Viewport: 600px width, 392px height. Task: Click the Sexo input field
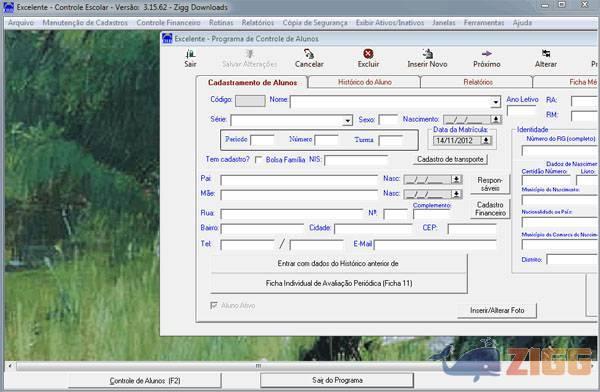[x=388, y=120]
